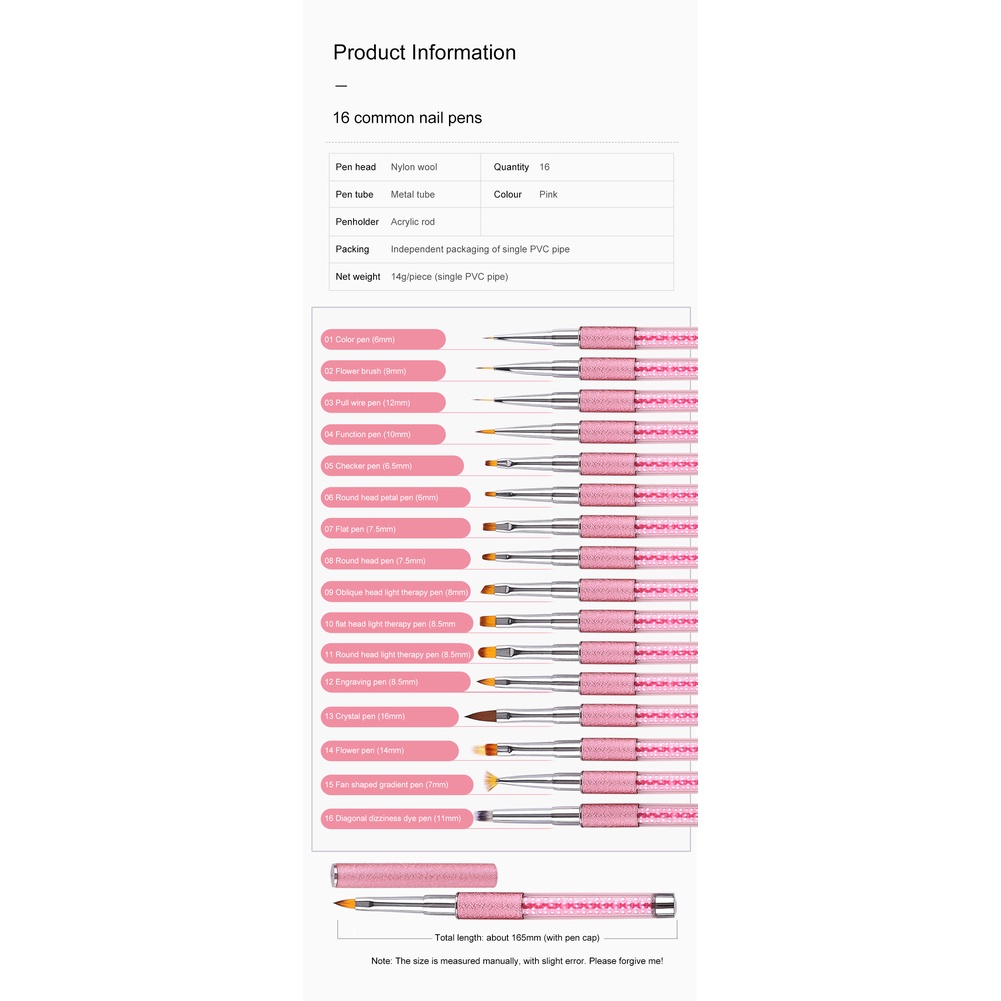Screen dimensions: 1001x1001
Task: Click the fan-shaped brush tip of pen 15
Action: tap(489, 778)
